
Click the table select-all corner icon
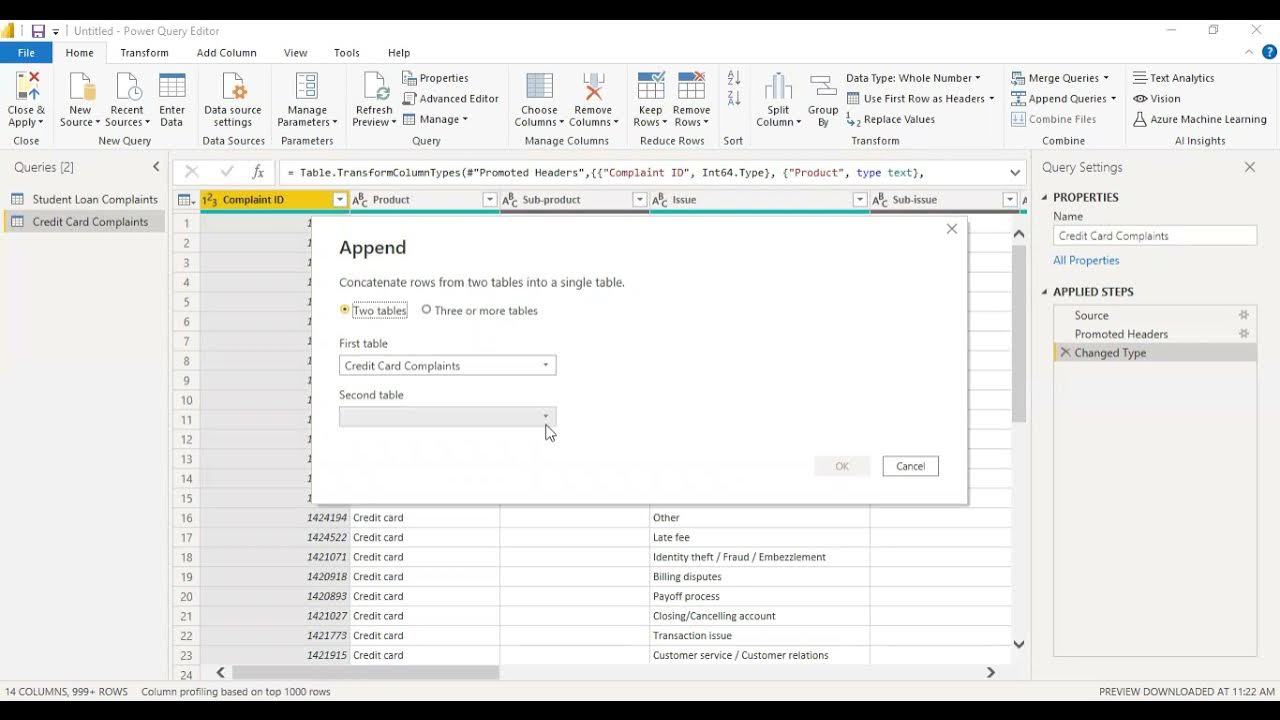tap(186, 200)
